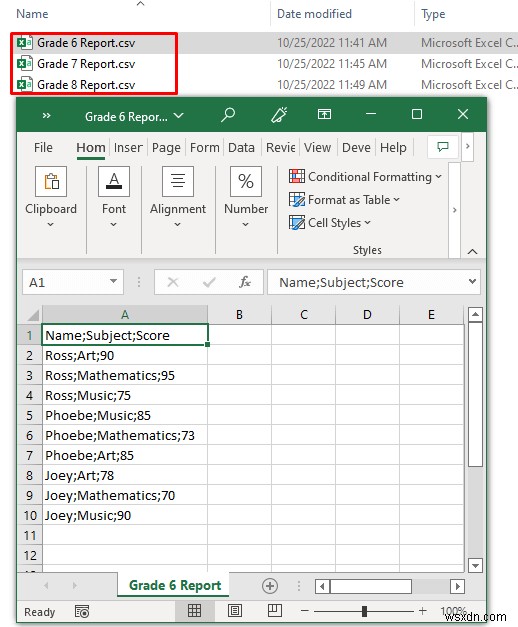Screen dimensions: 518x627
Task: Add a new sheet with plus button
Action: click(270, 586)
